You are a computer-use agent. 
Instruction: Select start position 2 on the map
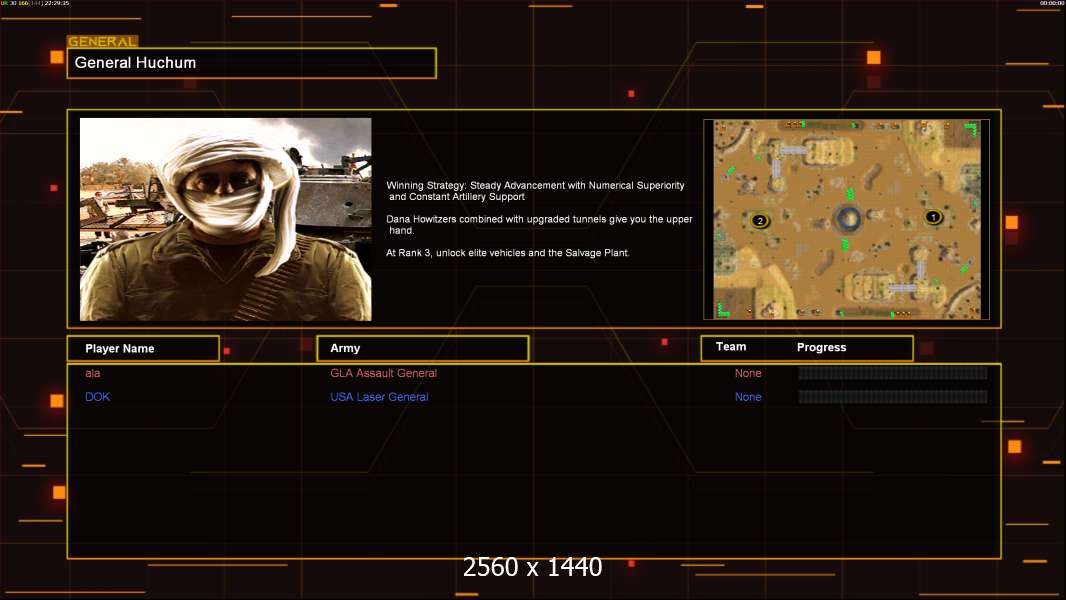tap(760, 221)
